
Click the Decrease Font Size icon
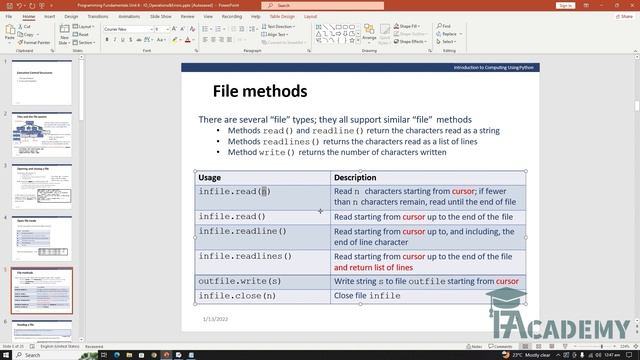click(182, 29)
